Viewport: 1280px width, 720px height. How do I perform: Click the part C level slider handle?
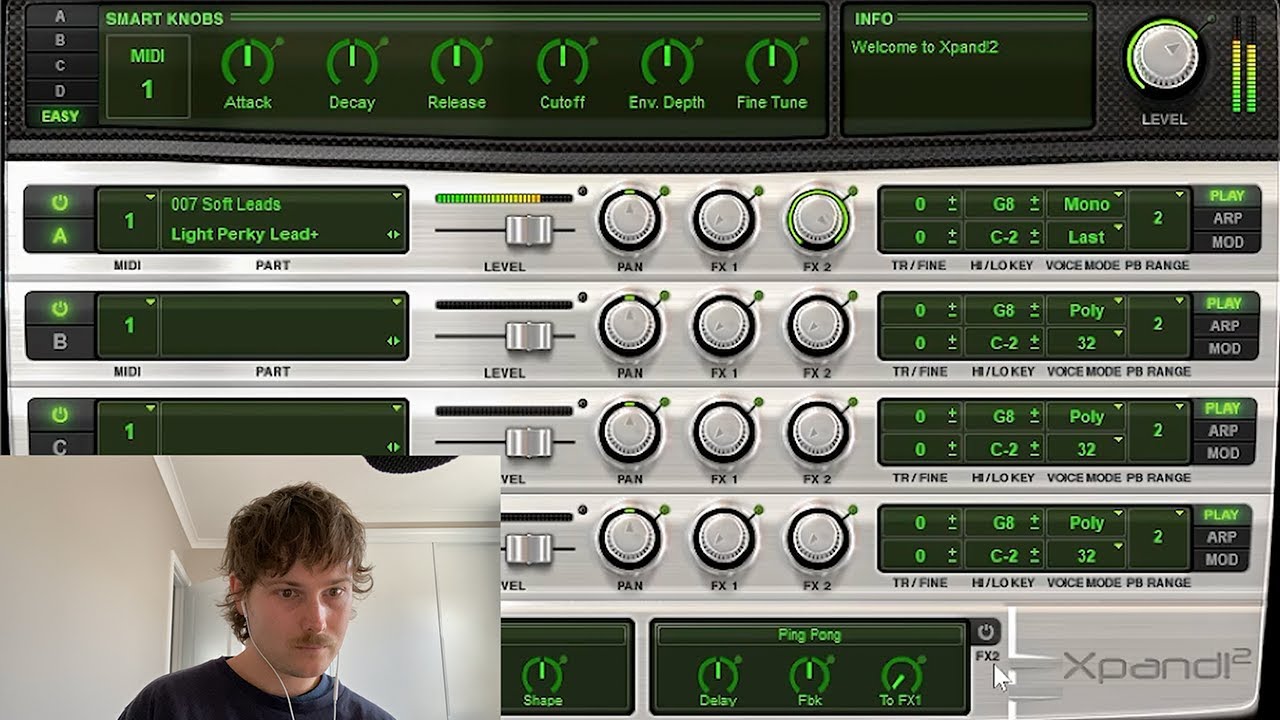(x=527, y=442)
